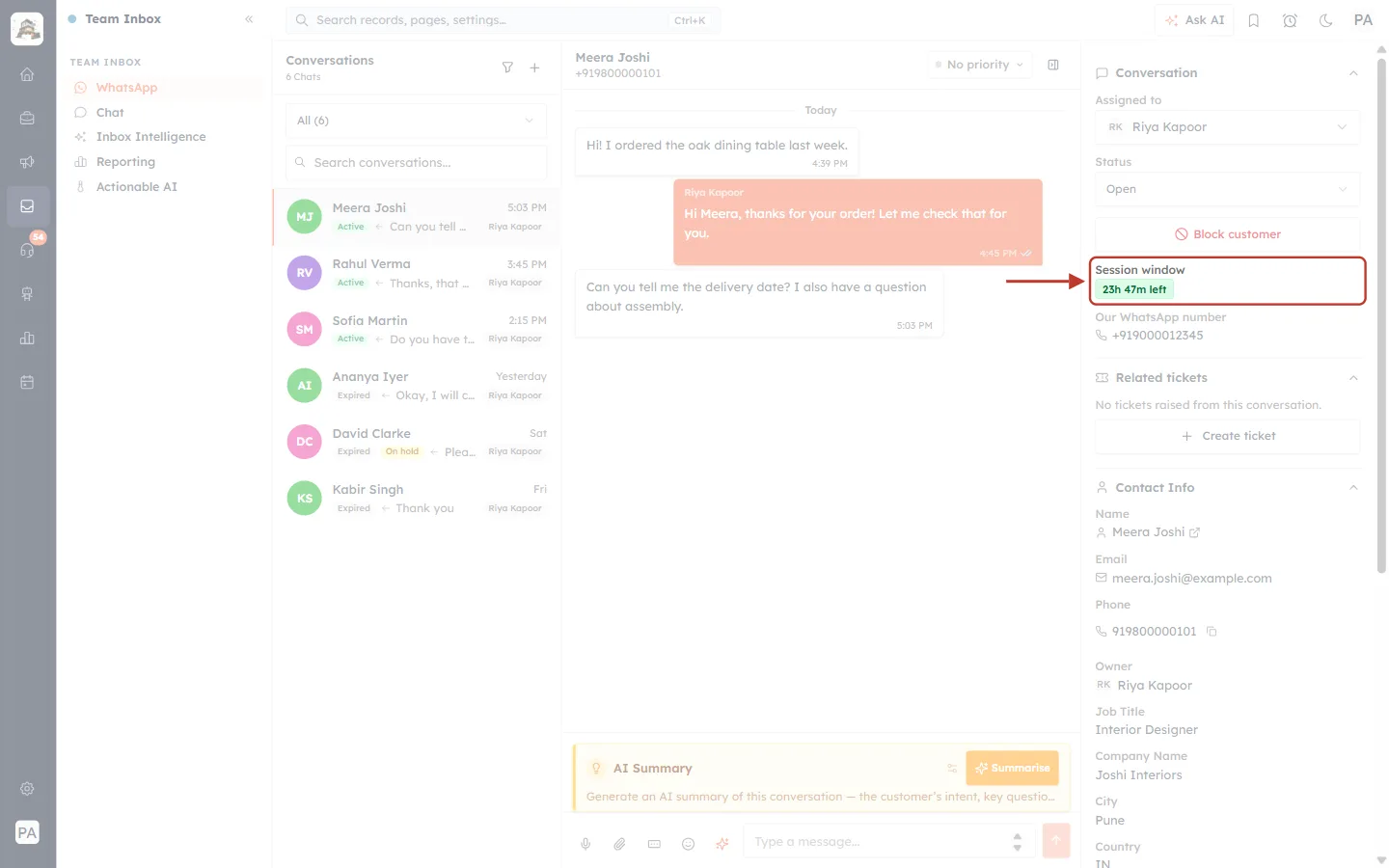Viewport: 1389px width, 868px height.
Task: Toggle dark mode with the moon icon
Action: (1326, 20)
